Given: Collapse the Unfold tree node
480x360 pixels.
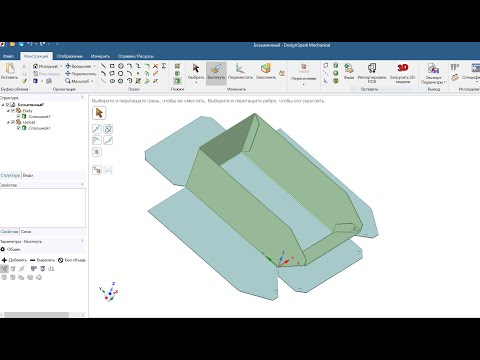Looking at the screenshot, I should click(8, 122).
